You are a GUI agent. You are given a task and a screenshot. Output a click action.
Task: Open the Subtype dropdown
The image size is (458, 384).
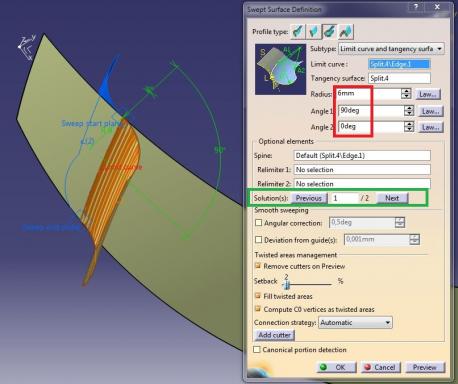[x=391, y=49]
